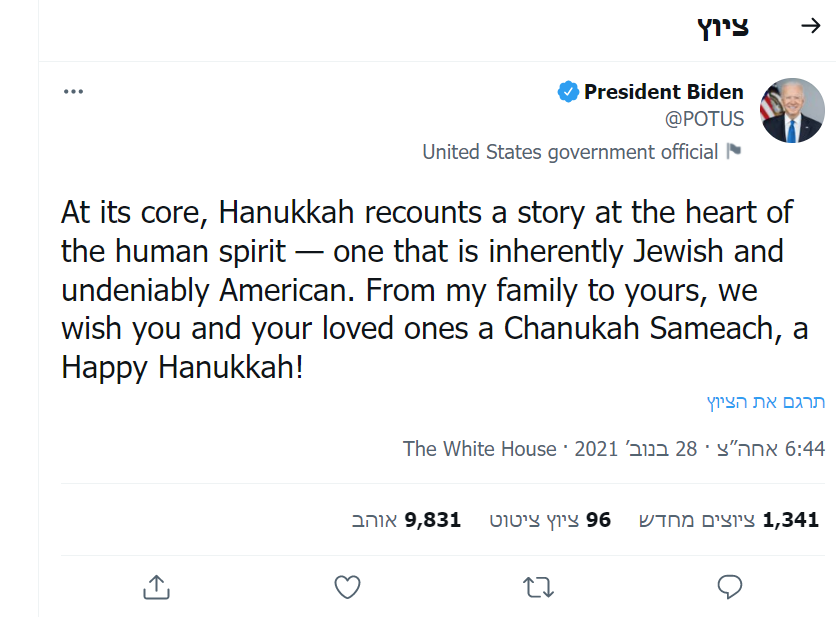Open the three-dot more options menu
Viewport: 836px width, 617px height.
(x=73, y=91)
